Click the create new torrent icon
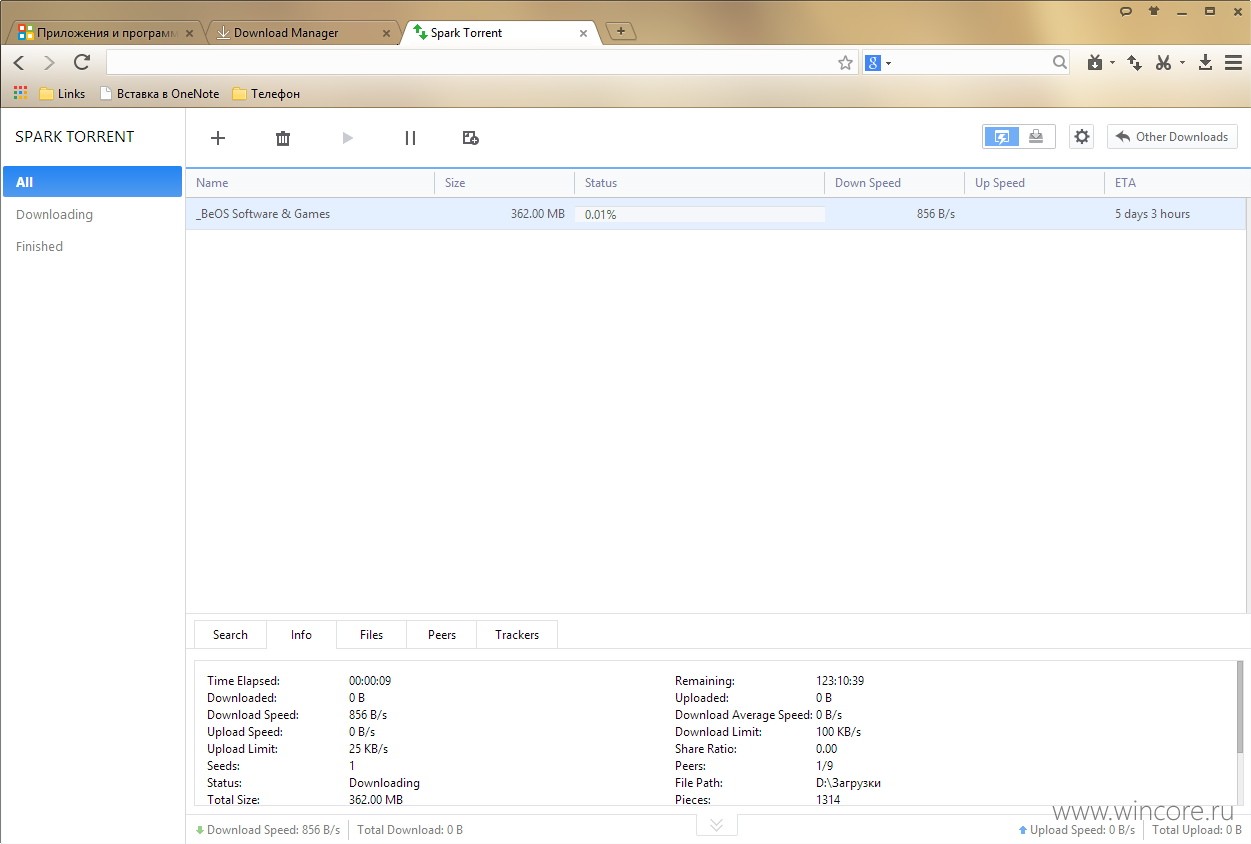This screenshot has width=1251, height=844. pos(471,138)
